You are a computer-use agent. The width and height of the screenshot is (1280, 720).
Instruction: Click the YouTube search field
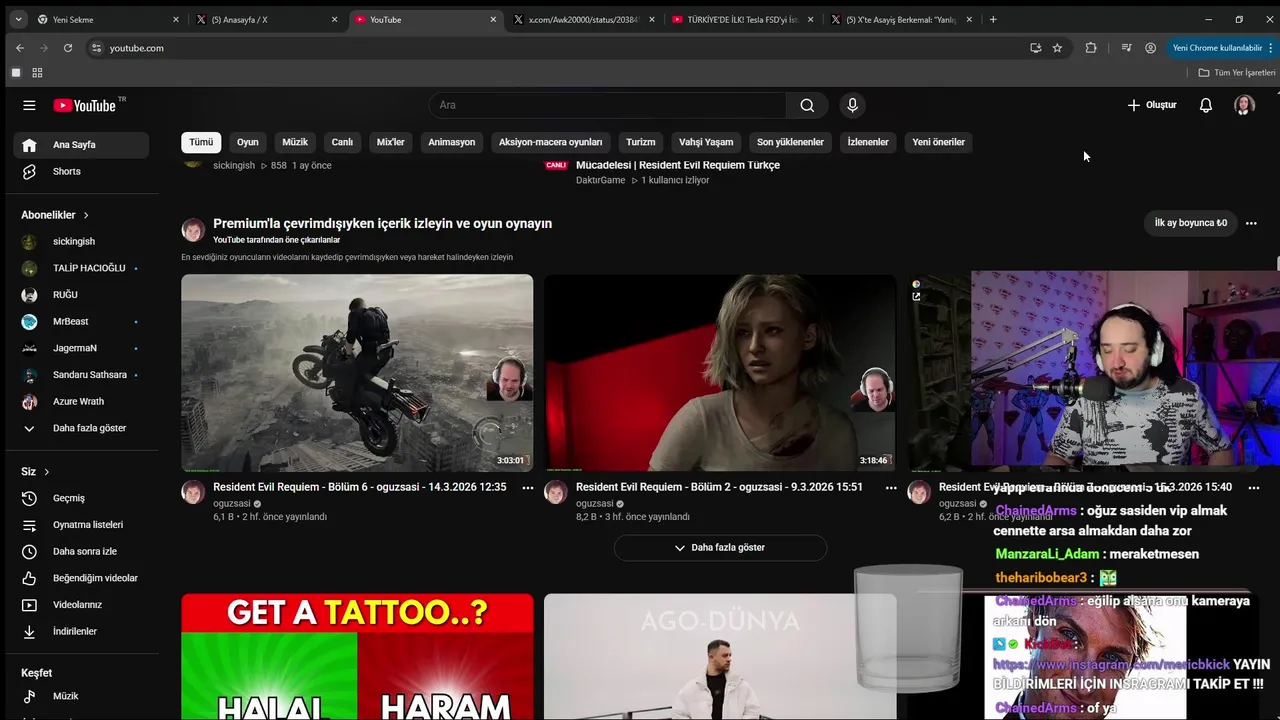point(608,105)
